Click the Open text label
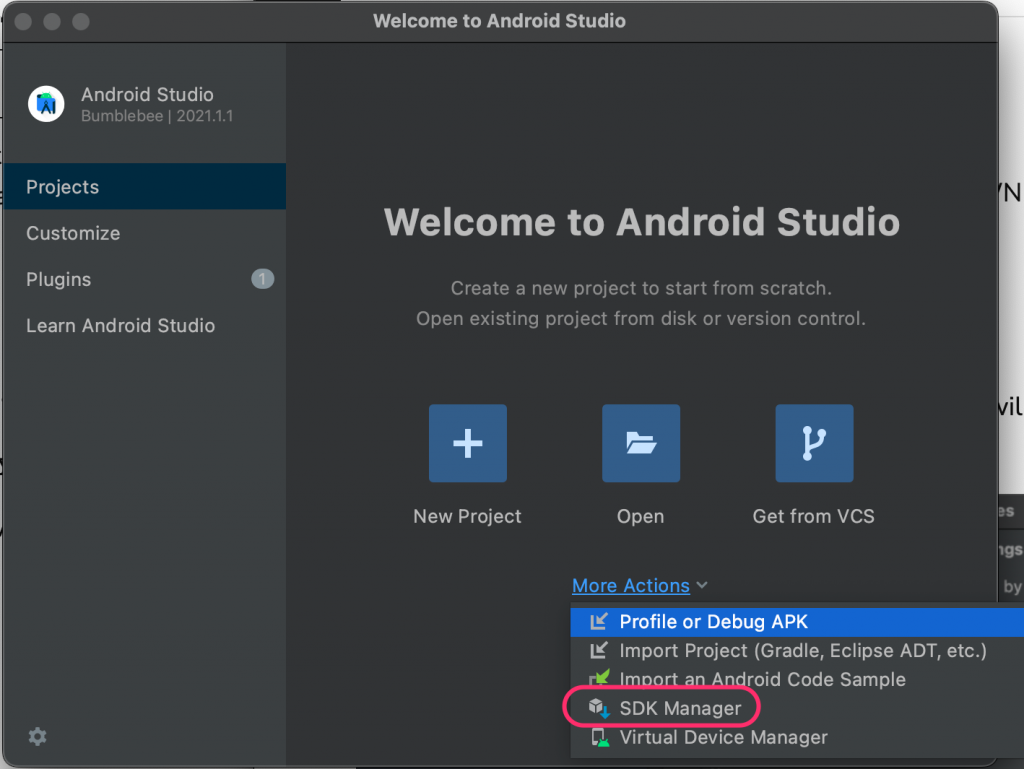Image resolution: width=1024 pixels, height=769 pixels. (641, 516)
